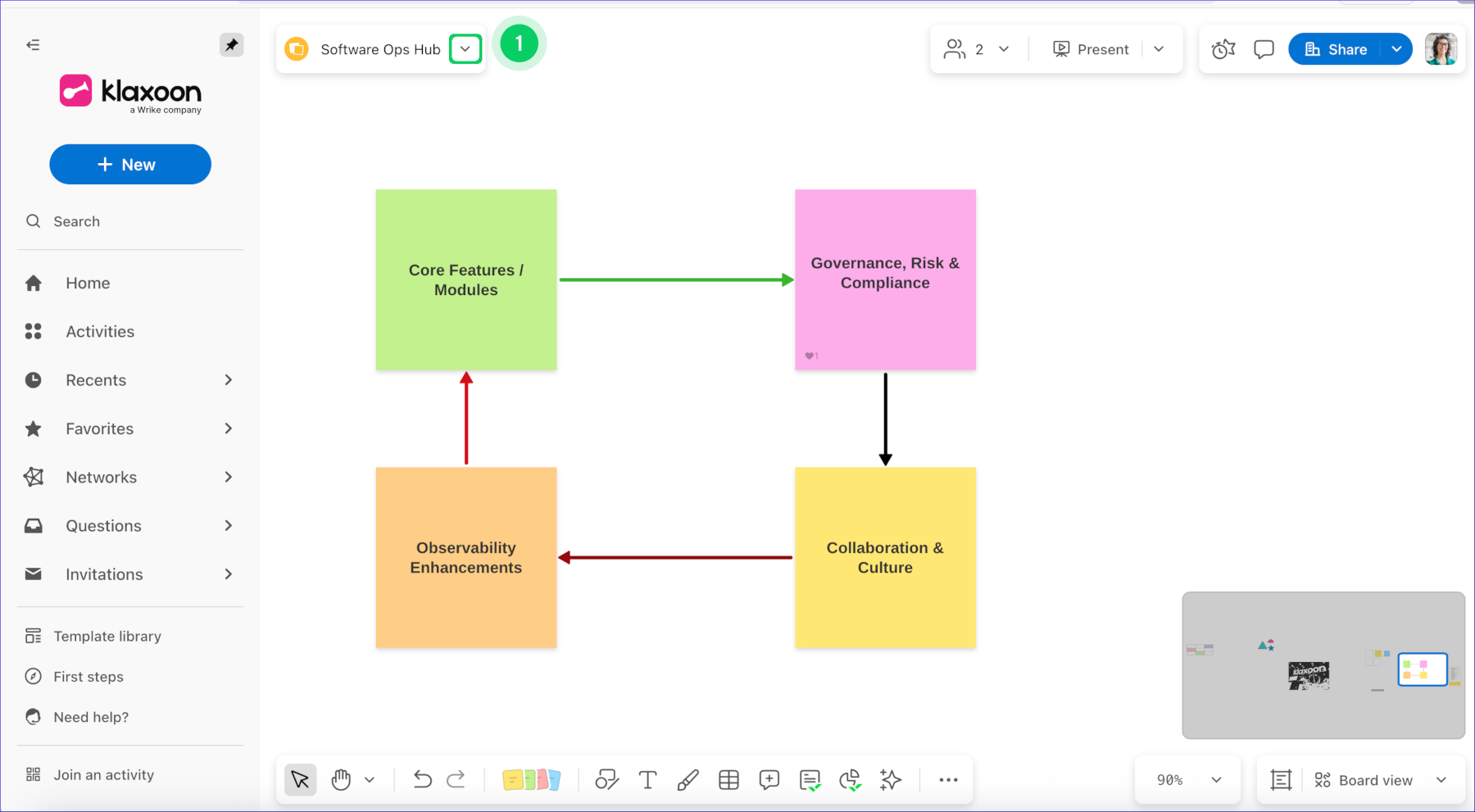Screen dimensions: 1475x812
Task: Like the Governance, Risk & Compliance heart
Action: click(x=810, y=356)
